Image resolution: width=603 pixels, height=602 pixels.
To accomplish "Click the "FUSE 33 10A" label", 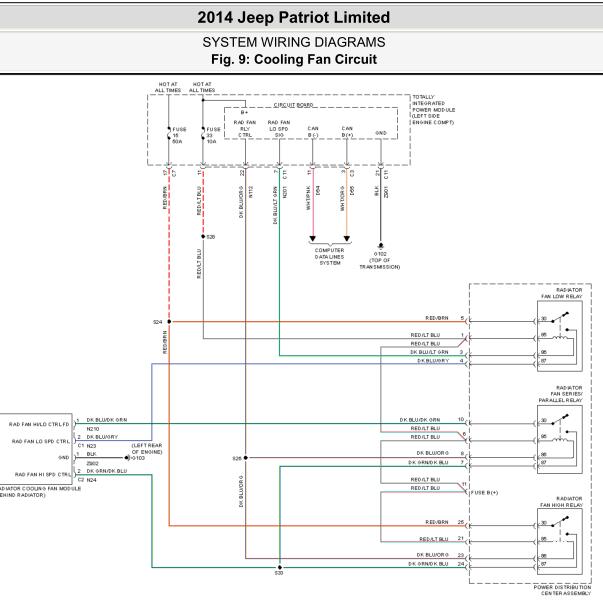I will point(213,135).
